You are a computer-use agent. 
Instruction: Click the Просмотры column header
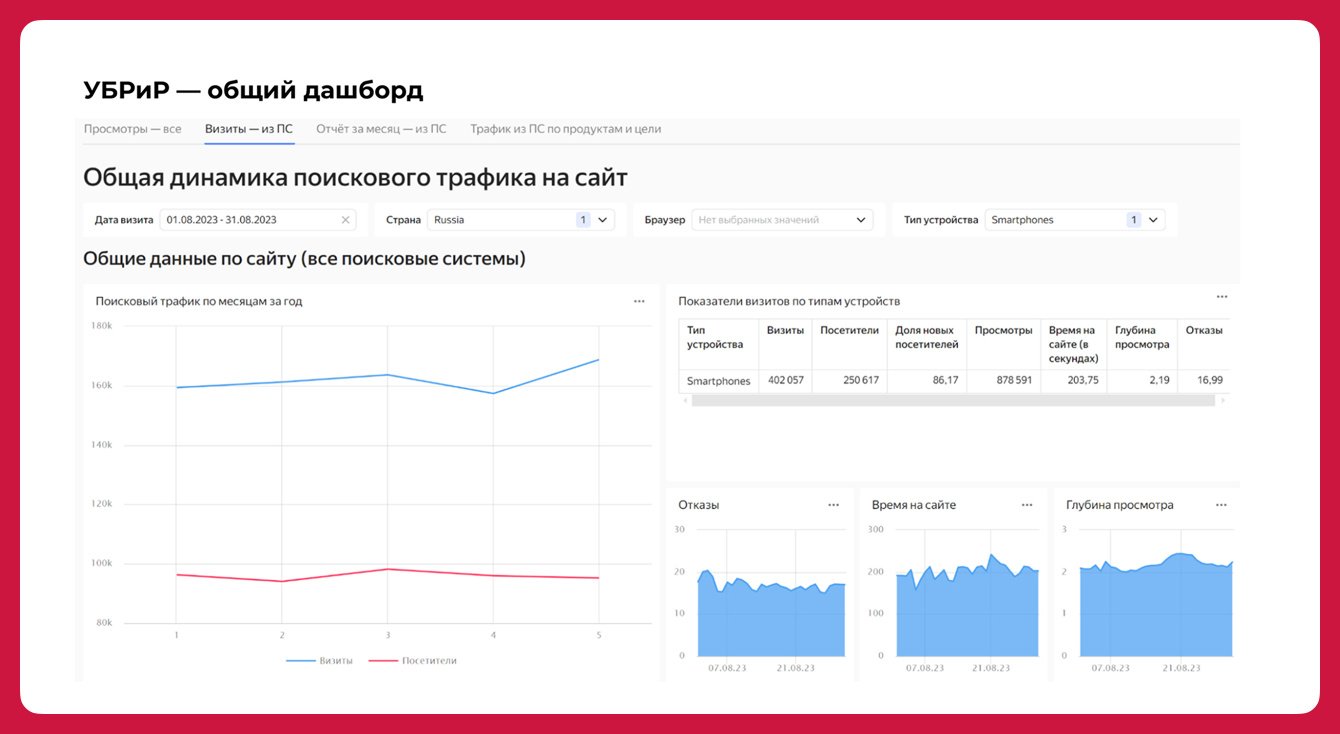1004,344
